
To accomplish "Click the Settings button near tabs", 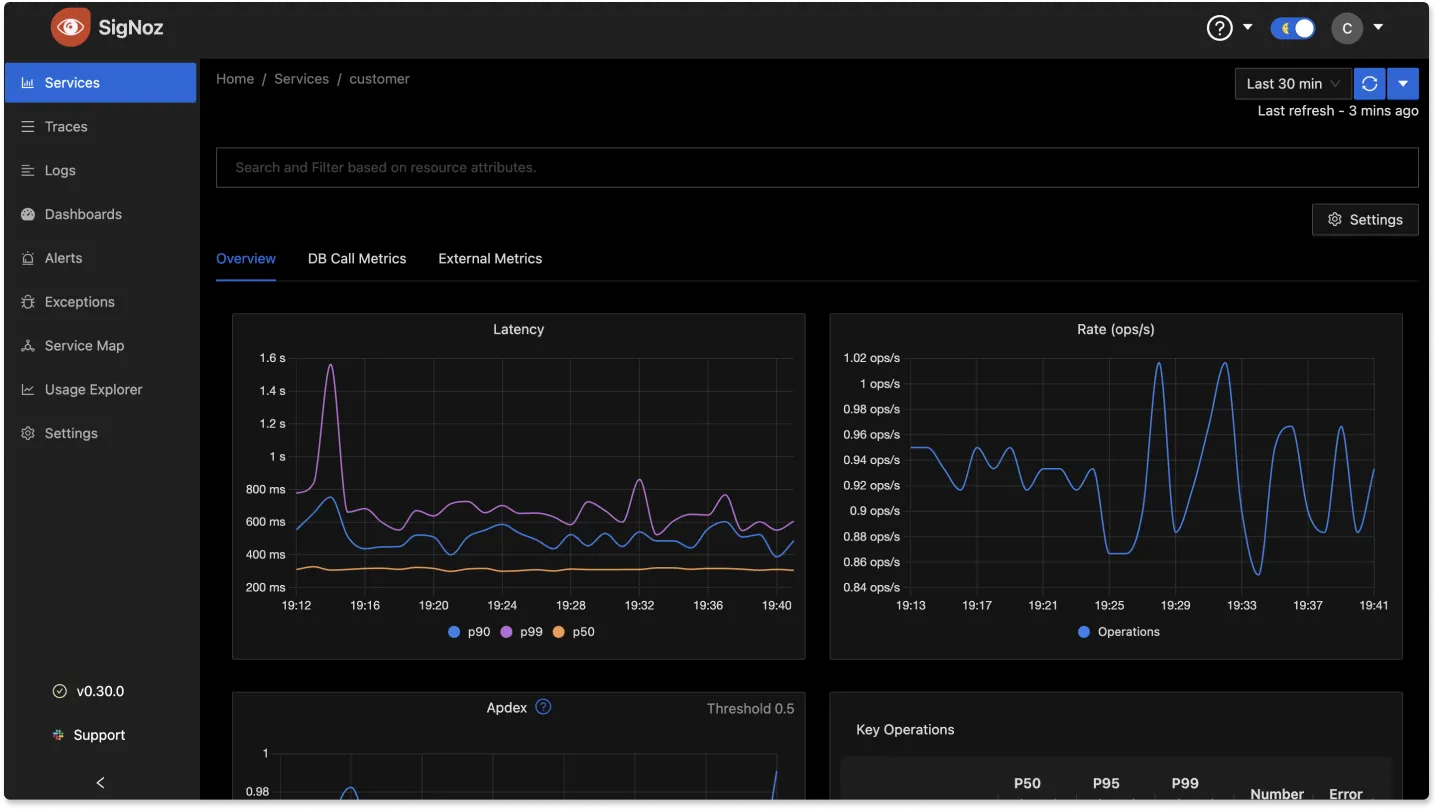I will tap(1365, 220).
